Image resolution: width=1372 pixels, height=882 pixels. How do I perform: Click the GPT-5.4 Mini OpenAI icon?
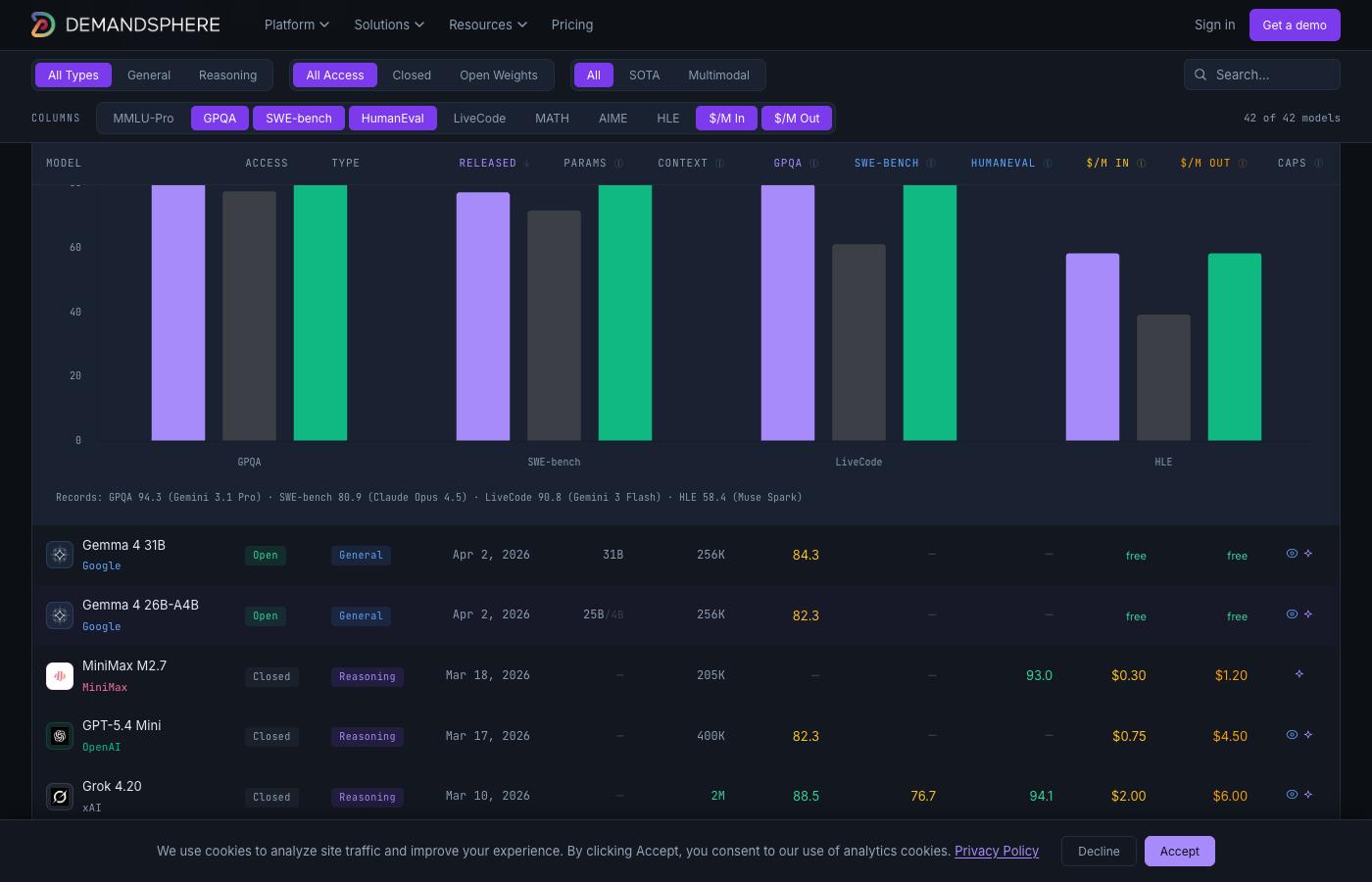click(x=60, y=736)
